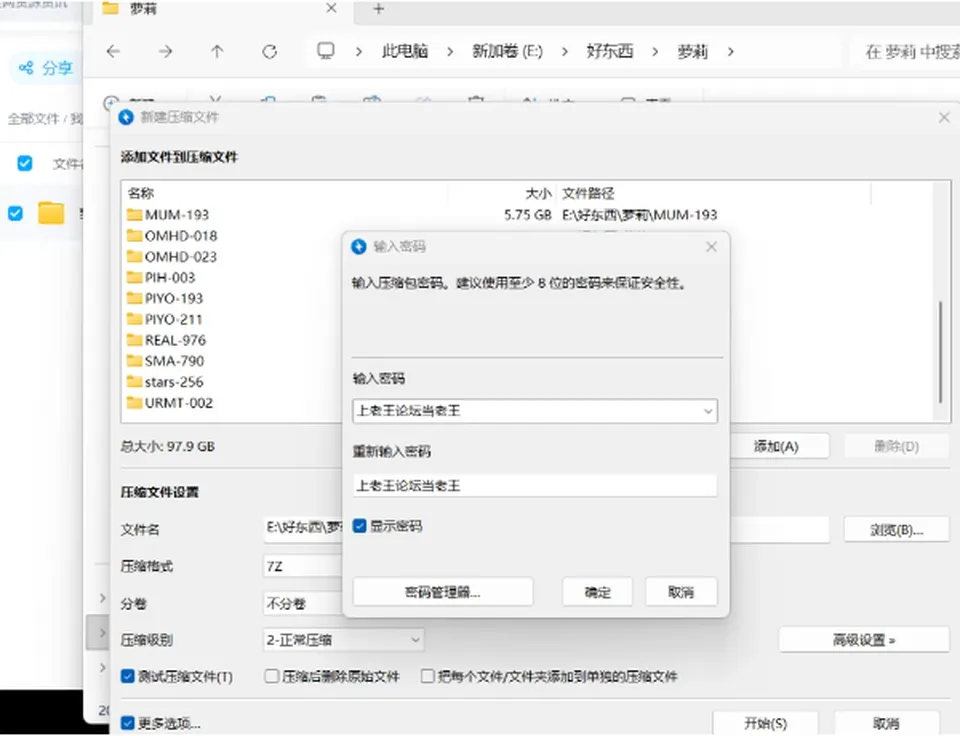Screen dimensions: 960x736
Task: Toggle 测试压缩文件(T) checkbox
Action: (x=127, y=677)
